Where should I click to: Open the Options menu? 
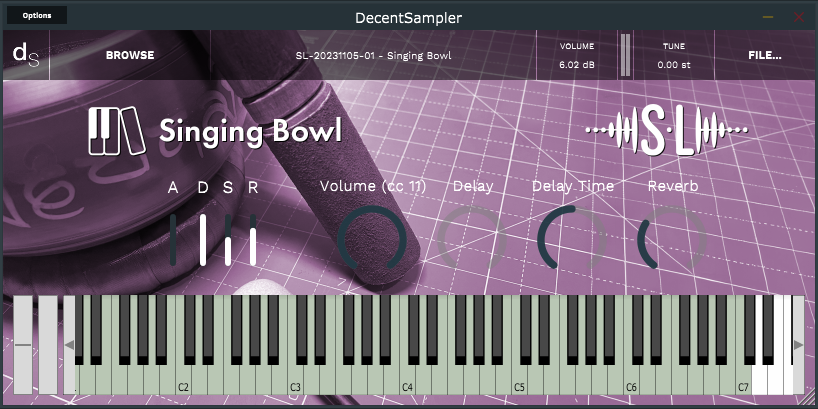coord(37,15)
